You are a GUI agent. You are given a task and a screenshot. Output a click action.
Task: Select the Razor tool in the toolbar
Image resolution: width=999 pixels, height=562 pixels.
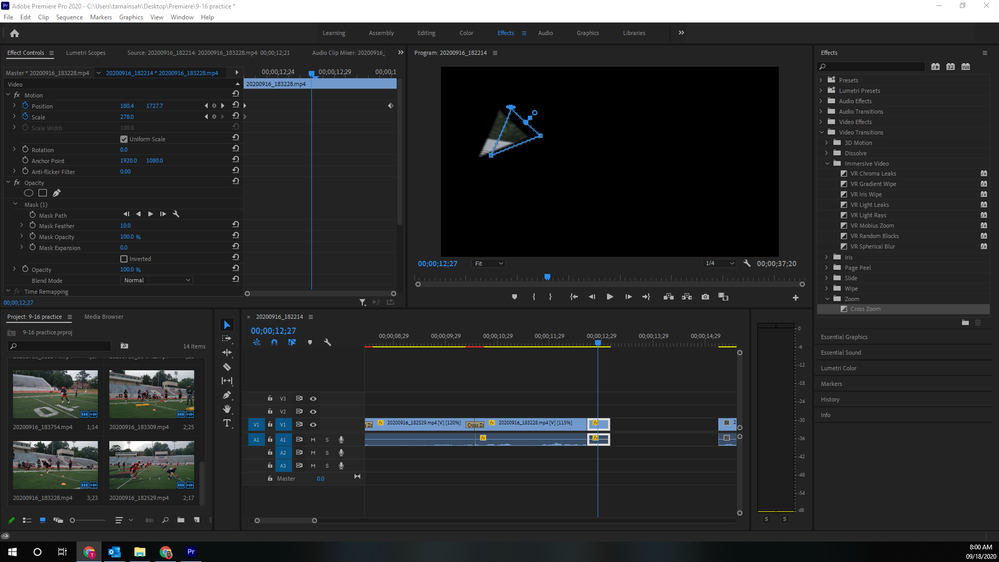pos(227,367)
